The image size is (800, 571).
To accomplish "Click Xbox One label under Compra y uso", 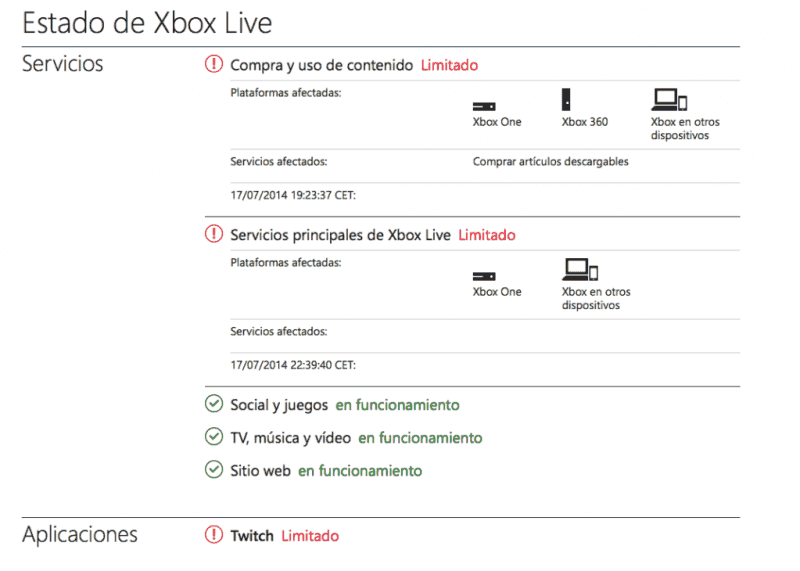I will pos(497,122).
